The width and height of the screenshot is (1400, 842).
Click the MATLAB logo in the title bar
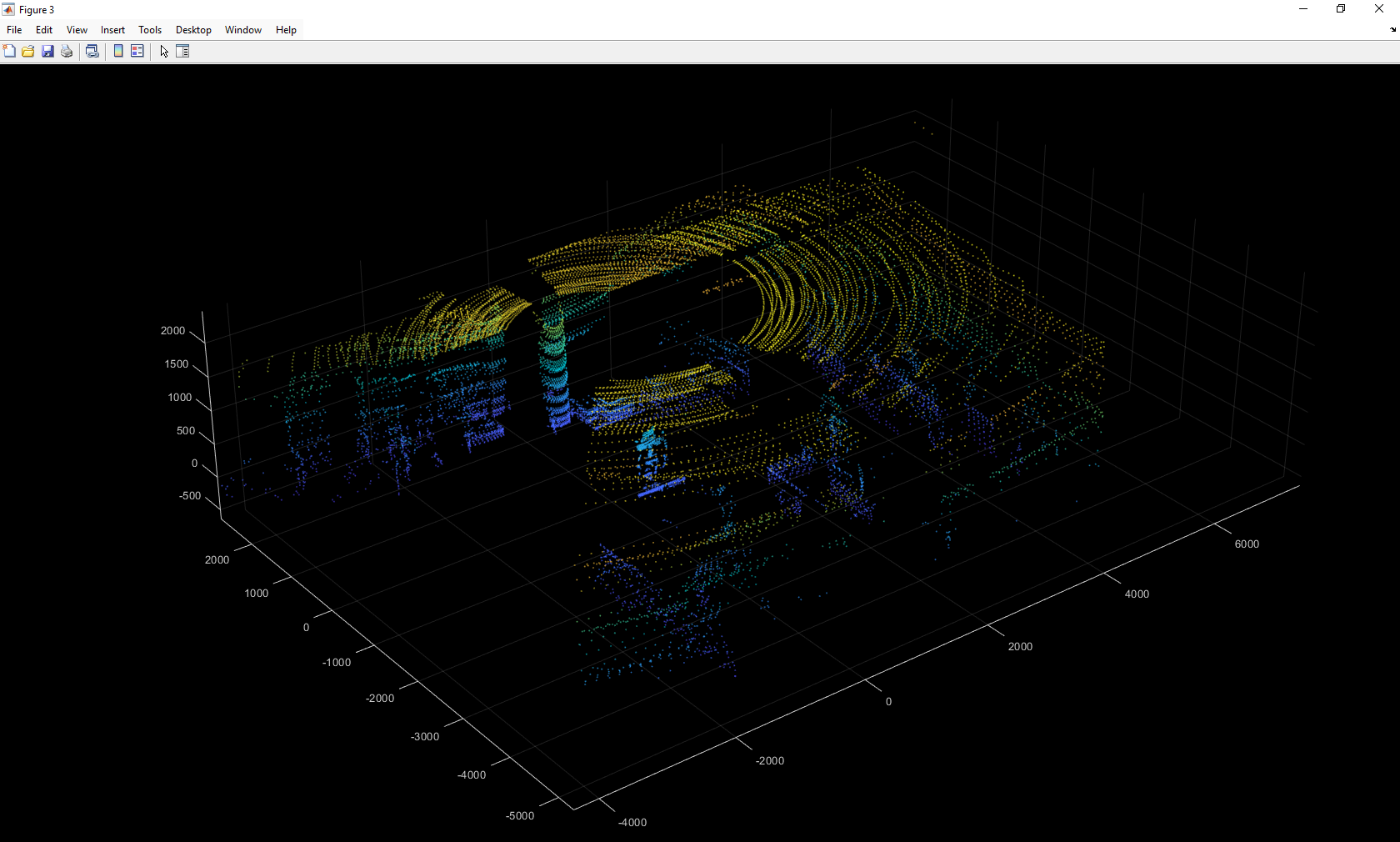point(8,10)
